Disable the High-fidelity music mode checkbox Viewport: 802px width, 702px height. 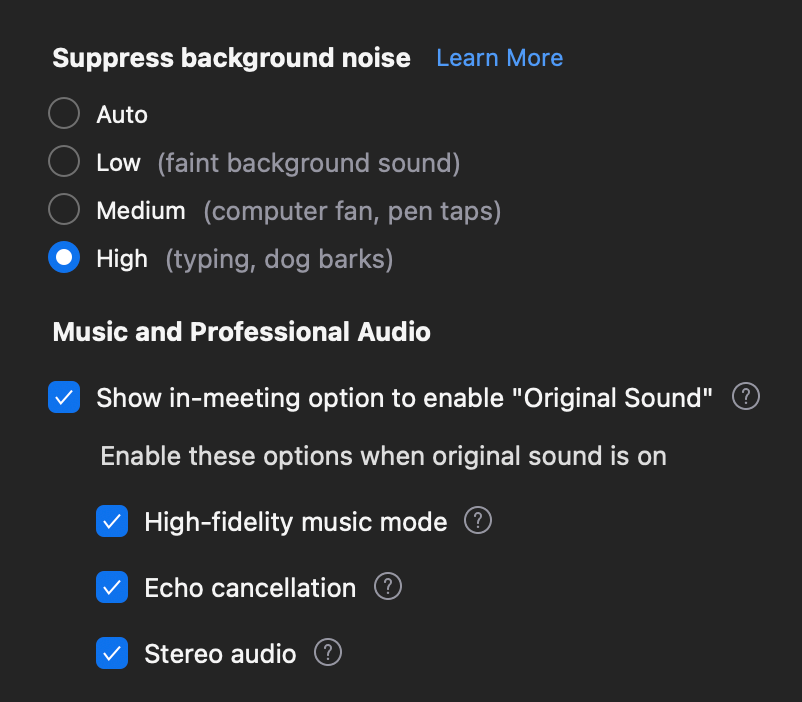point(112,522)
